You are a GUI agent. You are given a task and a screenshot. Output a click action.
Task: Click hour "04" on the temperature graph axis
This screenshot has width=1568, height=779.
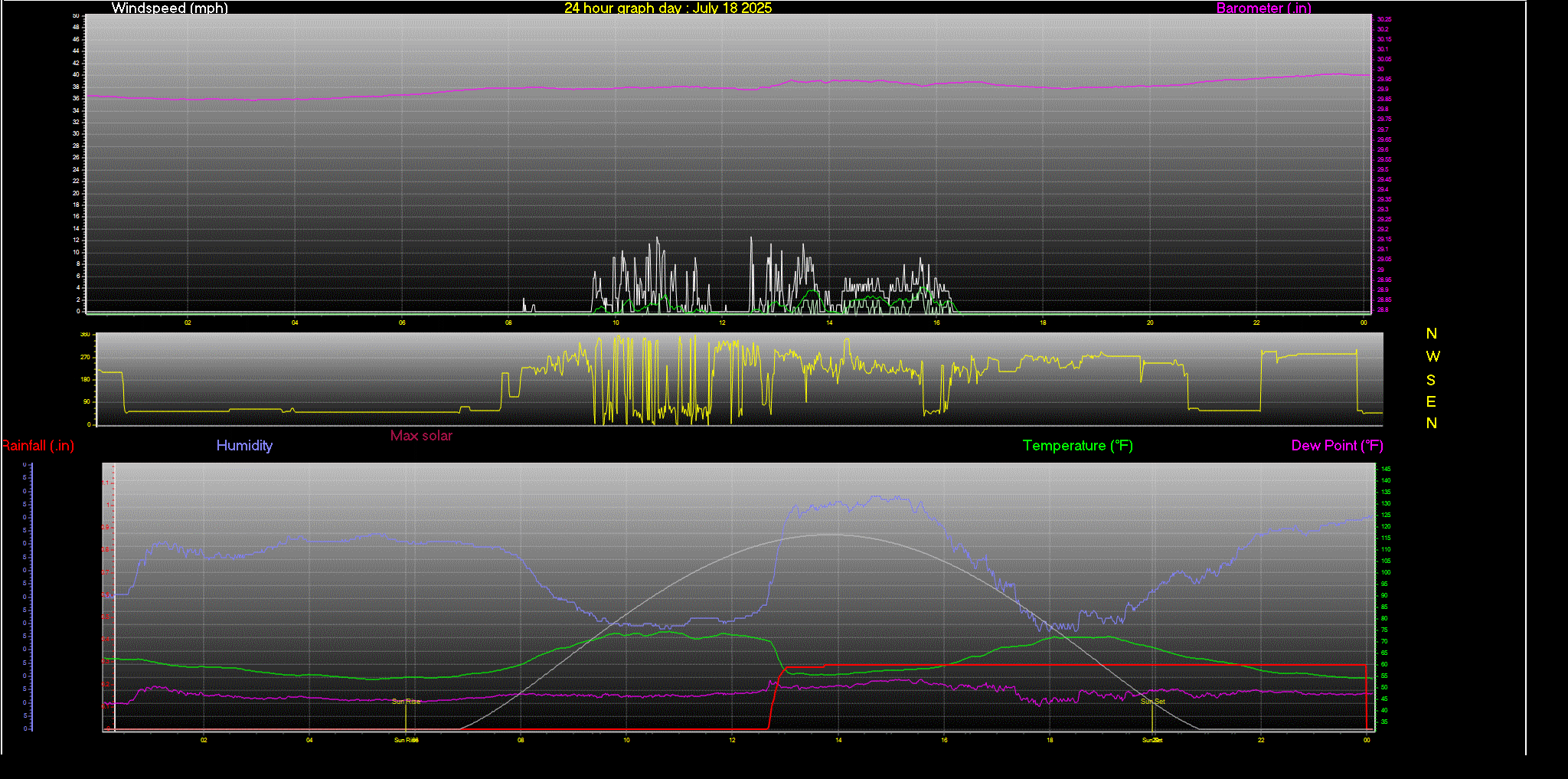tap(309, 740)
